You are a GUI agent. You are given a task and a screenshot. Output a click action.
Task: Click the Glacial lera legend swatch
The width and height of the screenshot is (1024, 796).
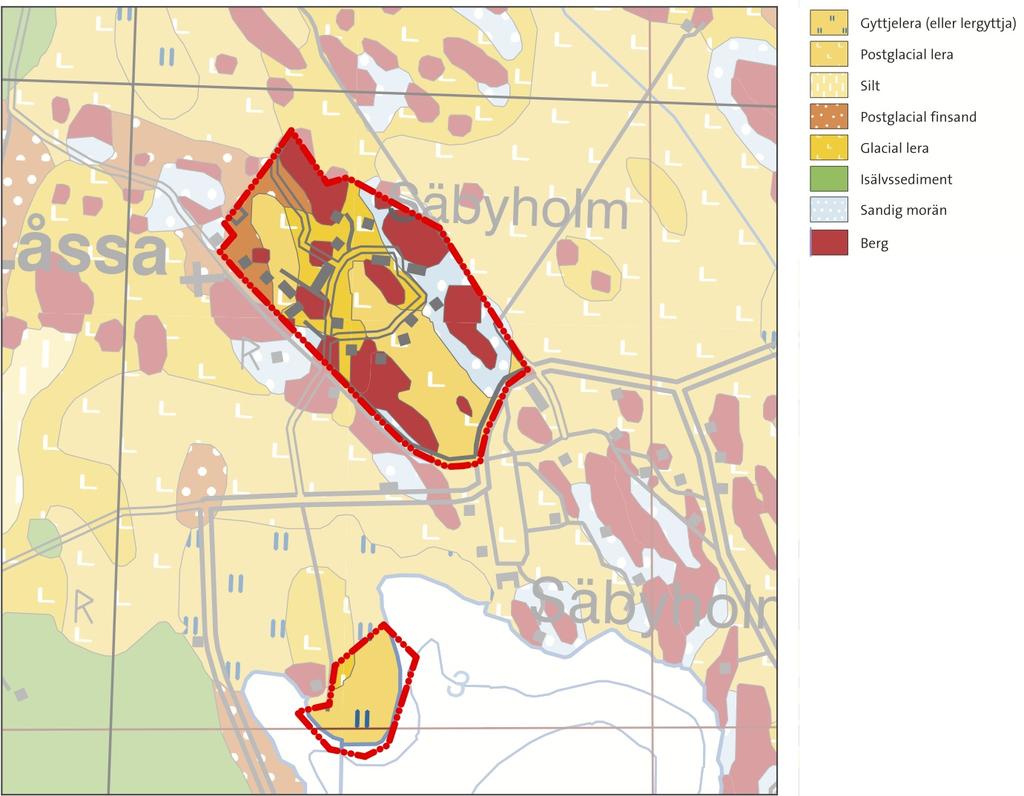click(x=829, y=148)
